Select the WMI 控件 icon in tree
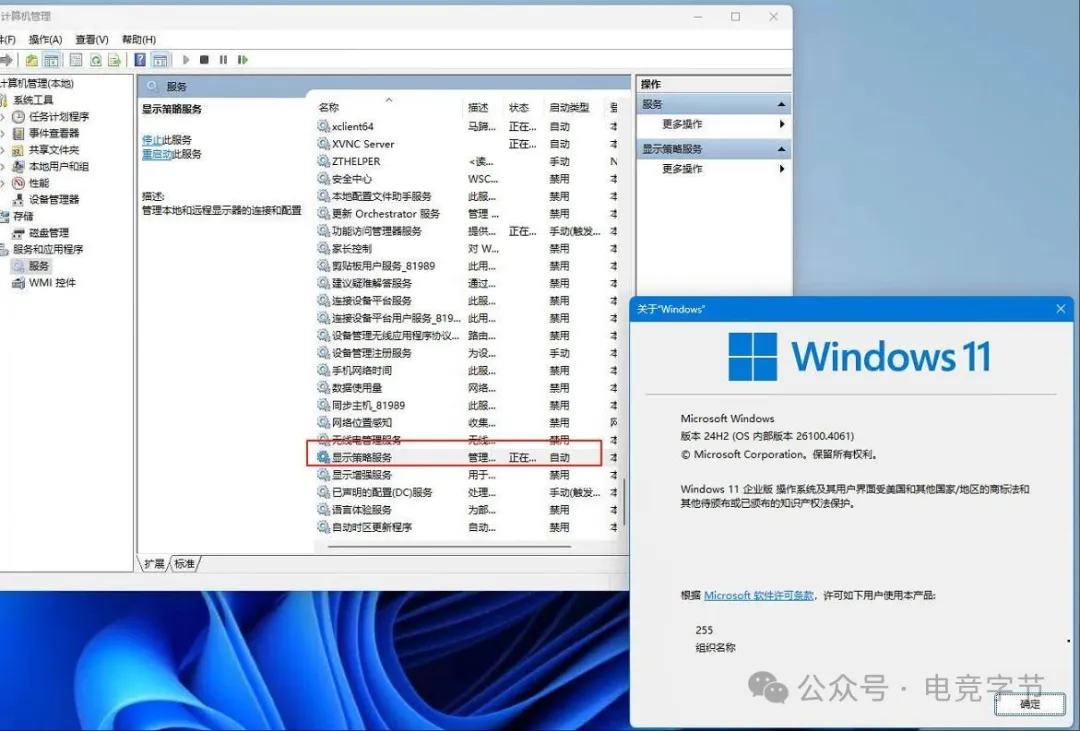The width and height of the screenshot is (1080, 731). [x=19, y=282]
